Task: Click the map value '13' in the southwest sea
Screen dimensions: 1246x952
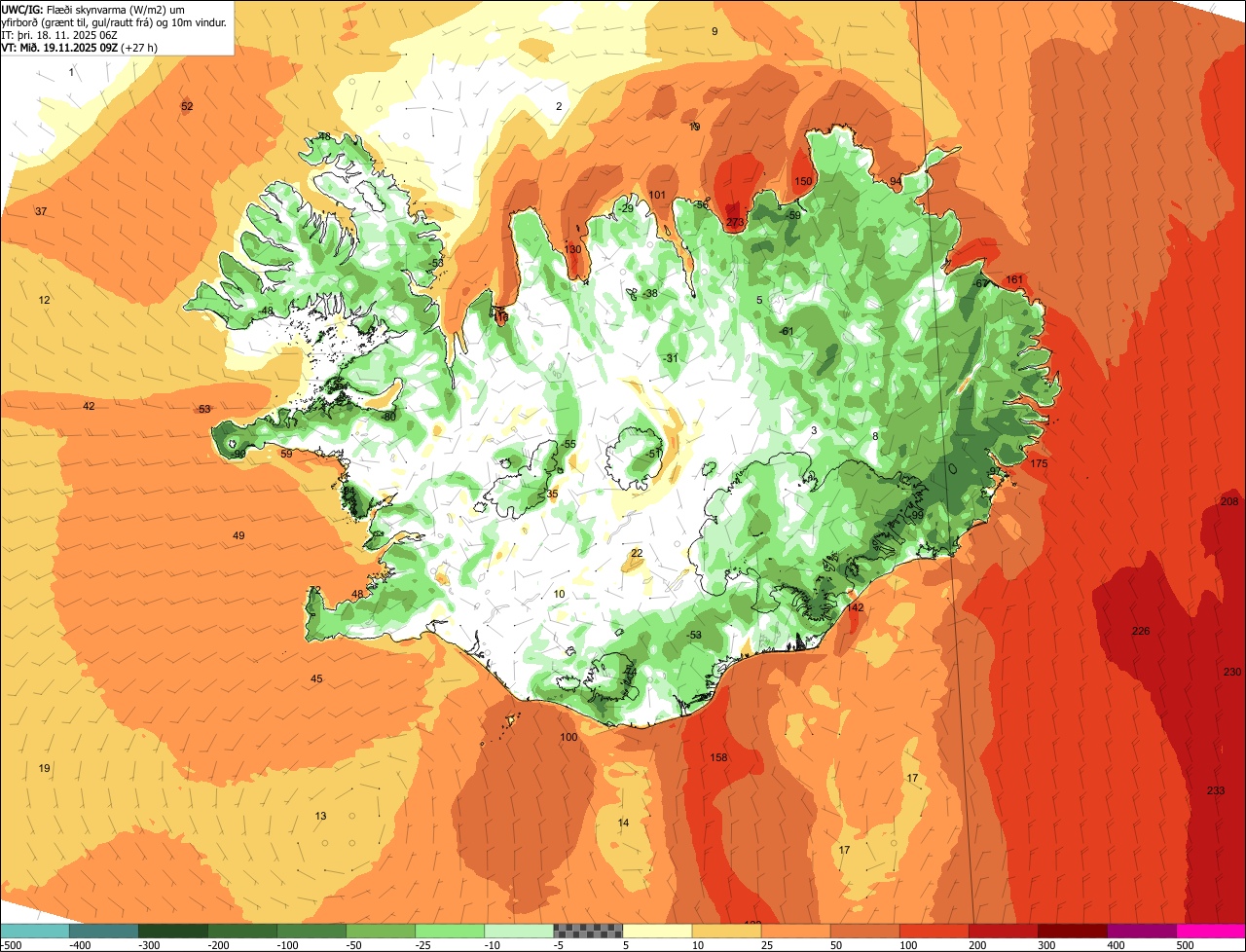Action: [320, 816]
